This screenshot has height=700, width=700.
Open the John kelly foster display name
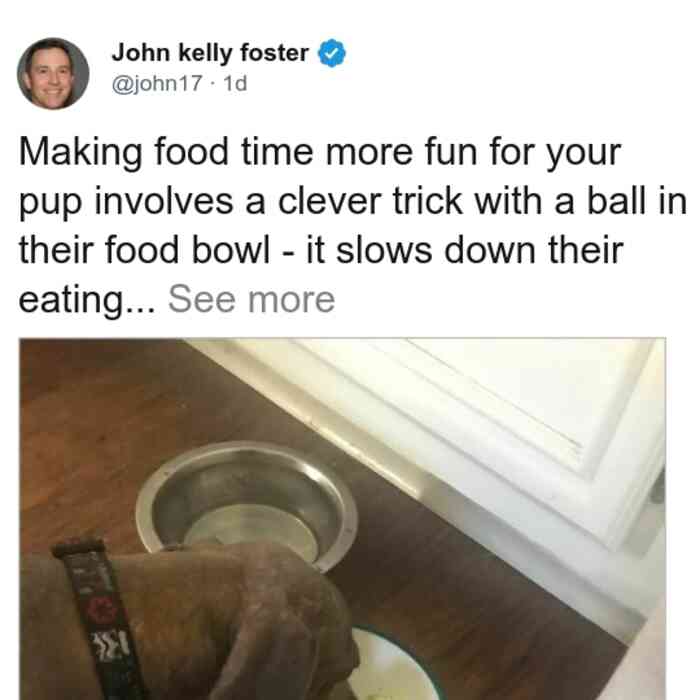pos(210,53)
